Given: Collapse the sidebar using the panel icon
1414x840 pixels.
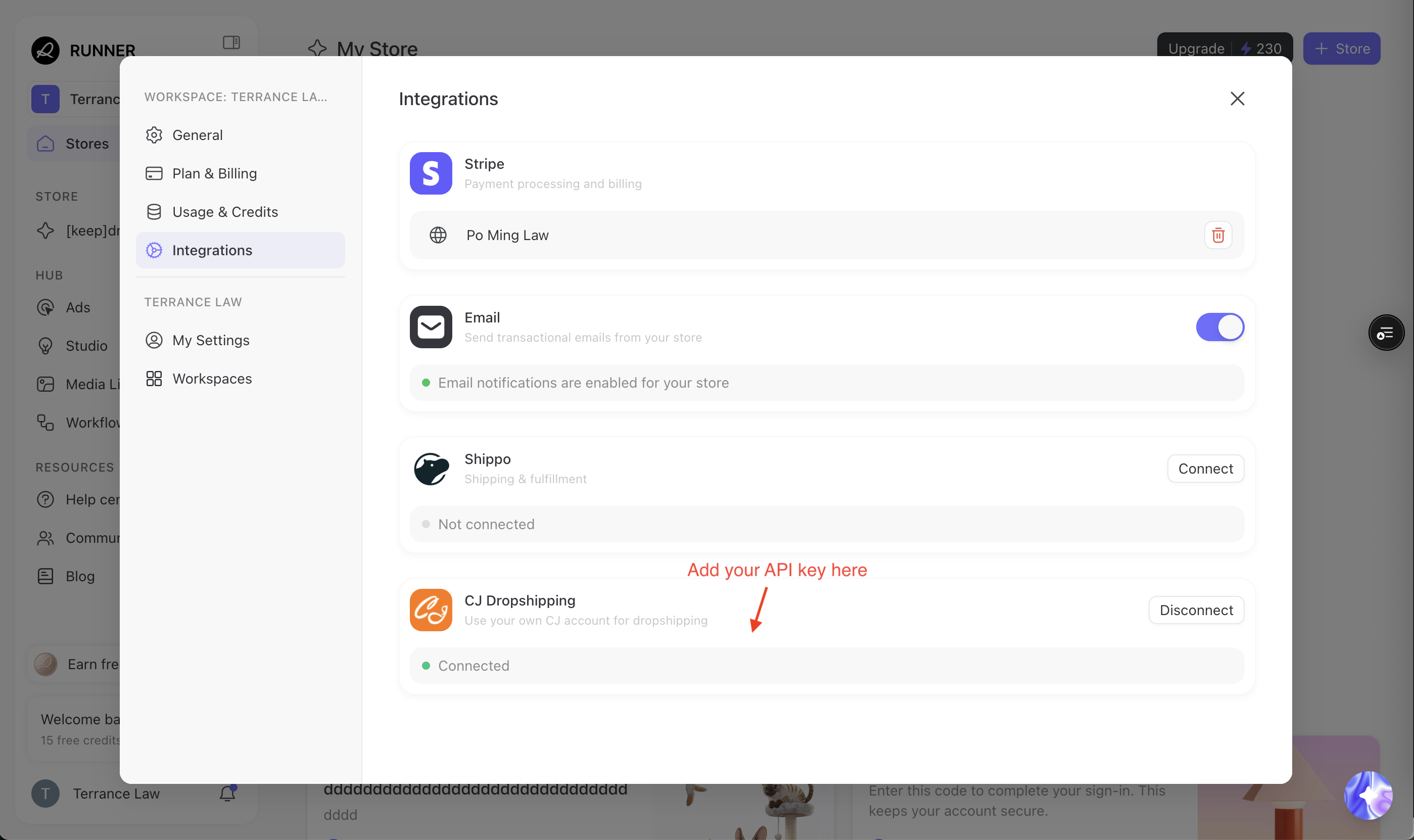Looking at the screenshot, I should point(231,42).
